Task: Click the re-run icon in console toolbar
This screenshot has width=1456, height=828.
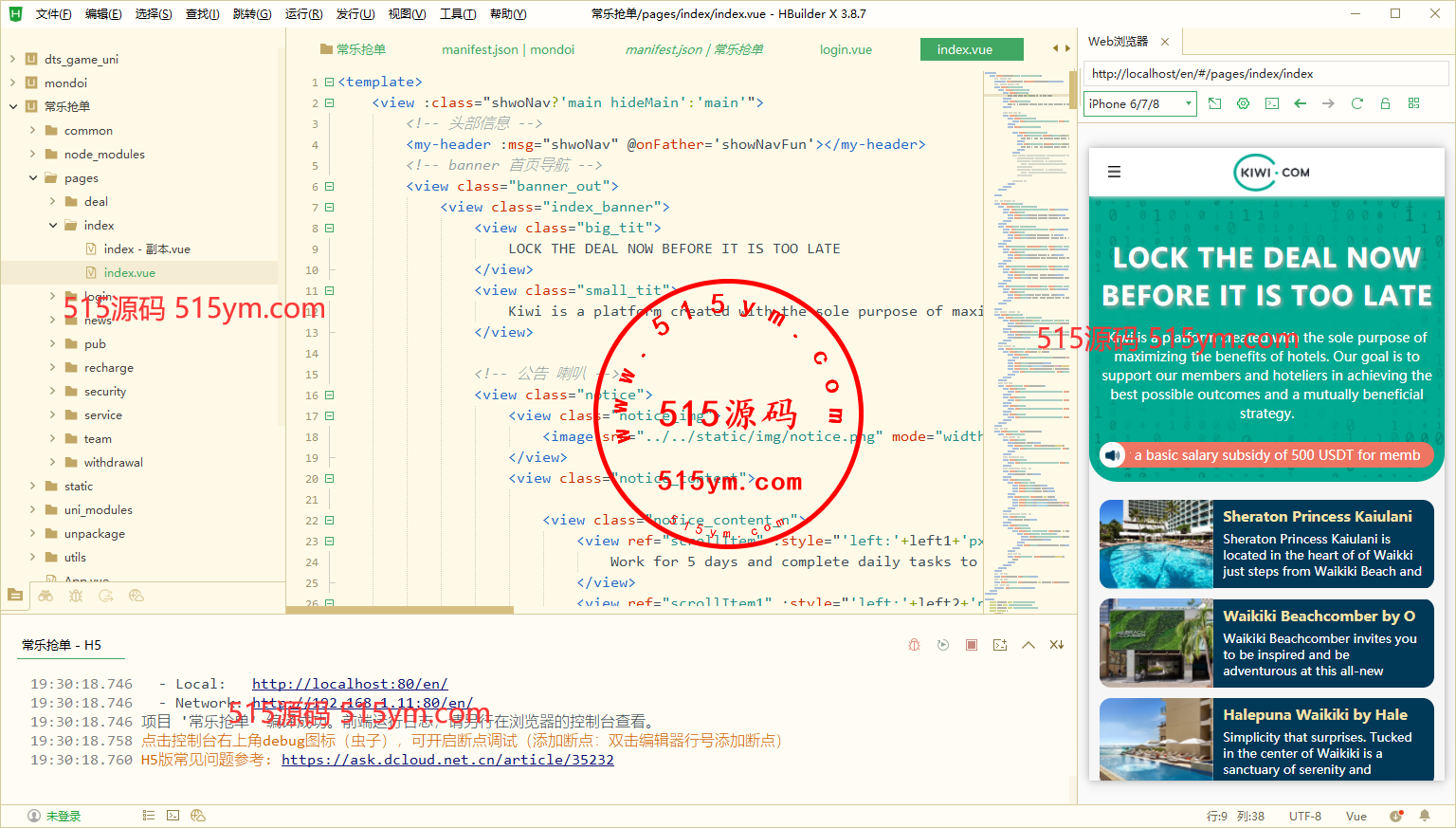Action: point(942,645)
